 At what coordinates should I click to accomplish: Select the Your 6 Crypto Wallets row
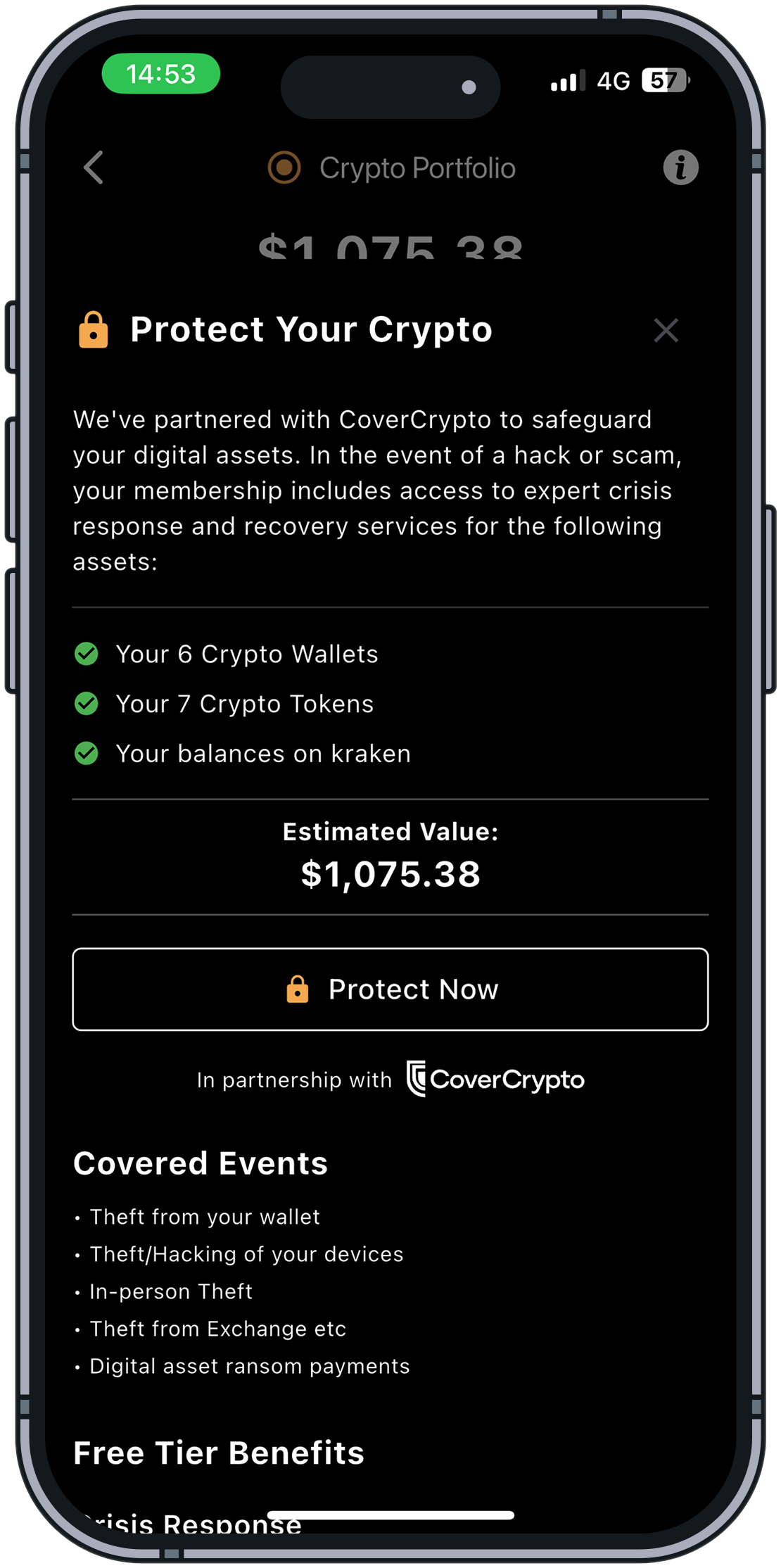point(247,654)
